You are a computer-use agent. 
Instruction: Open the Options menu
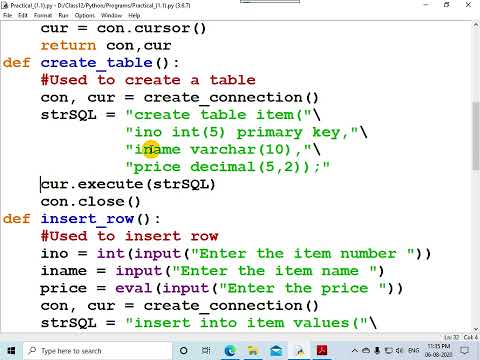[x=85, y=15]
